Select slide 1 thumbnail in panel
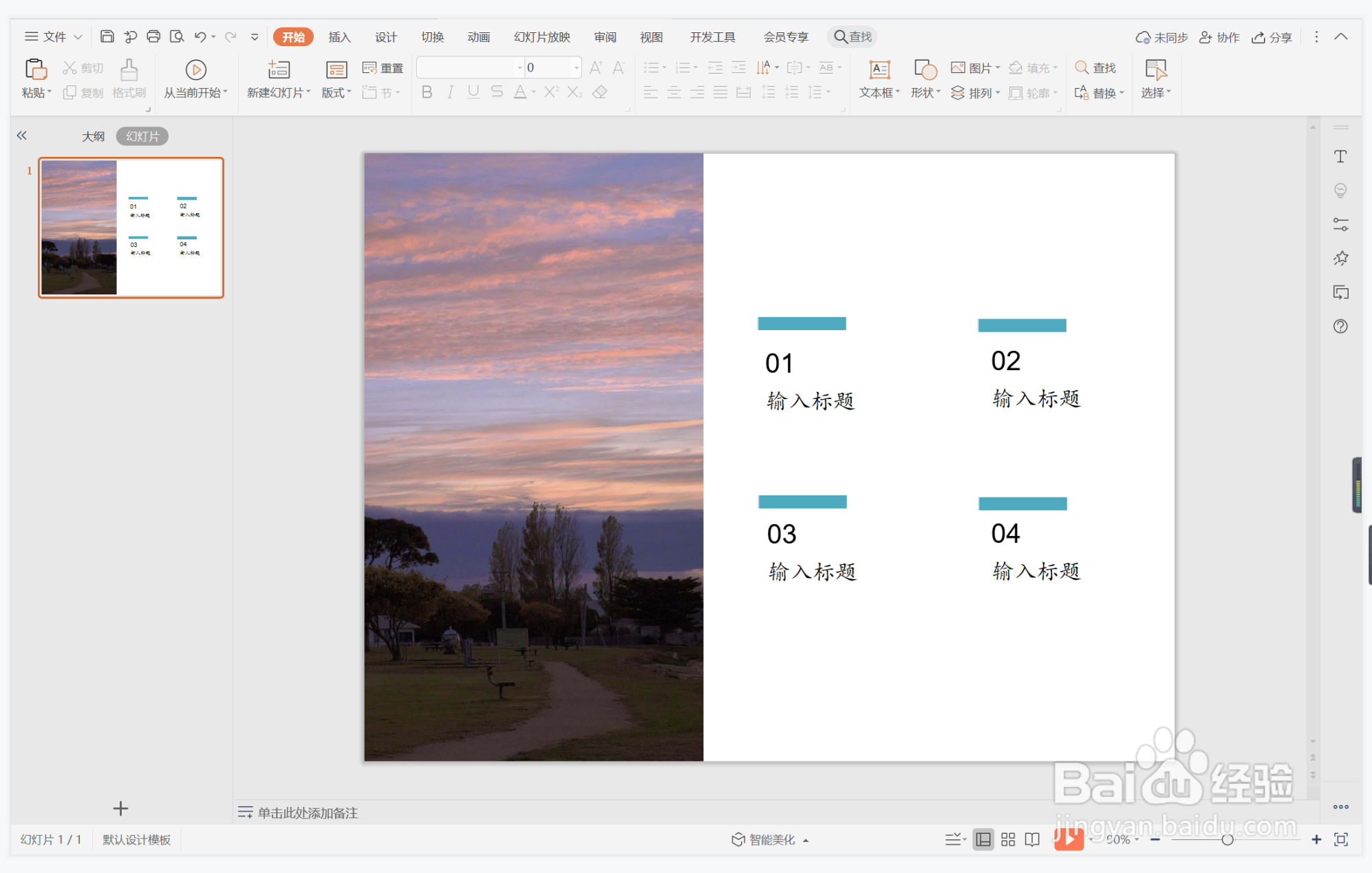Image resolution: width=1372 pixels, height=873 pixels. pos(131,228)
